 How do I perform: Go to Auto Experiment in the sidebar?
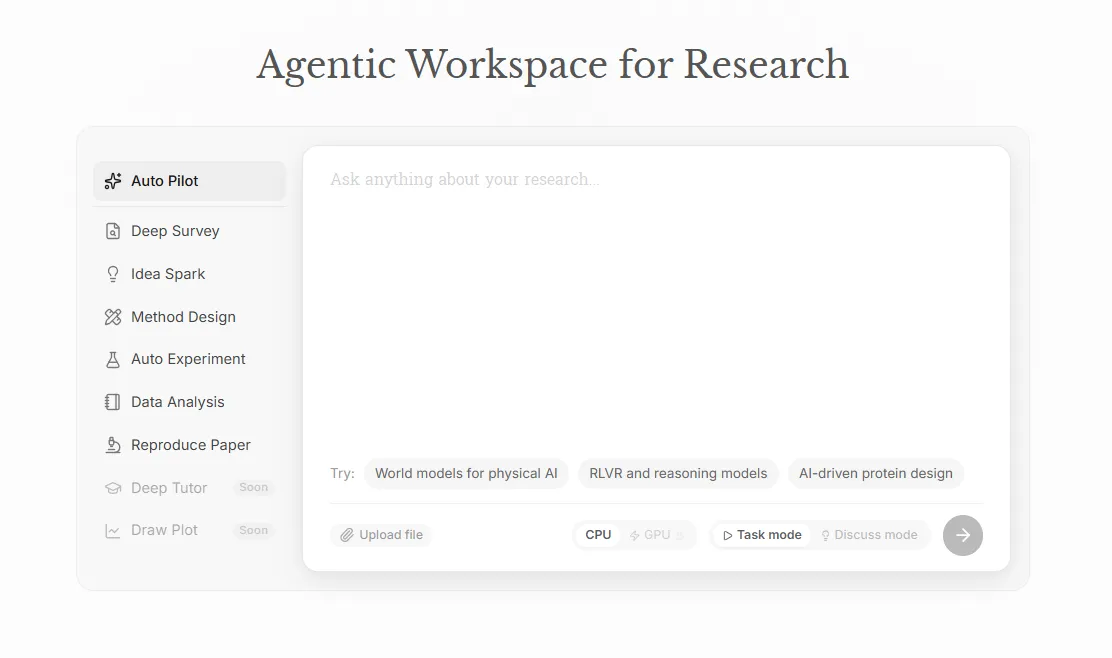tap(189, 359)
